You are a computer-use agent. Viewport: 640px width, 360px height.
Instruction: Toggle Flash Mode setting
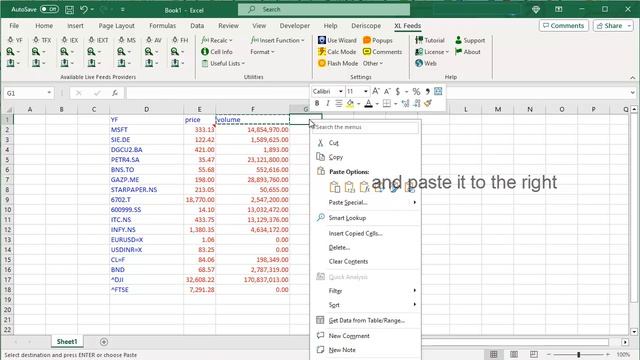[338, 63]
